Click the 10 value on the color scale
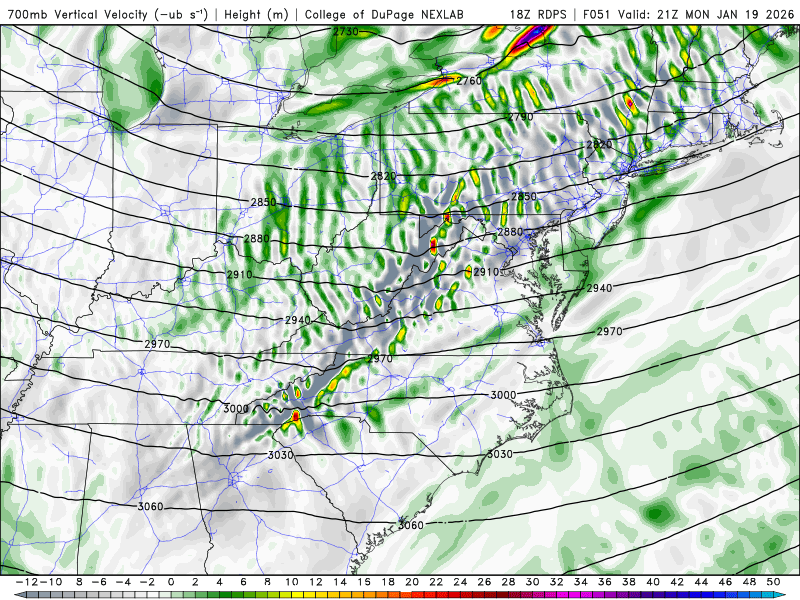 pos(292,582)
